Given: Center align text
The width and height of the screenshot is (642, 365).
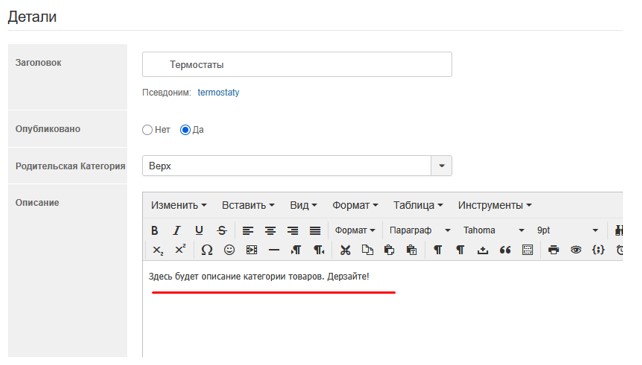Looking at the screenshot, I should pyautogui.click(x=270, y=231).
